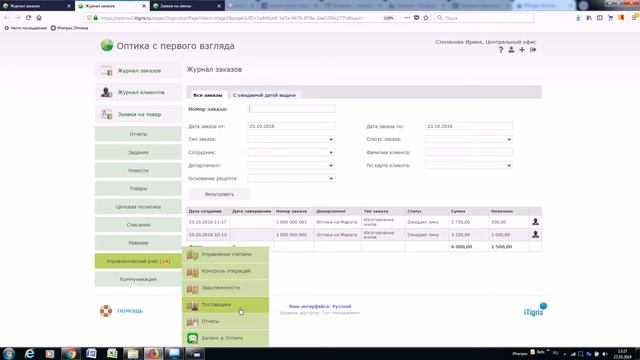The width and height of the screenshot is (640, 360).
Task: Open client icon in order 1 000 000 001 row
Action: click(x=535, y=222)
